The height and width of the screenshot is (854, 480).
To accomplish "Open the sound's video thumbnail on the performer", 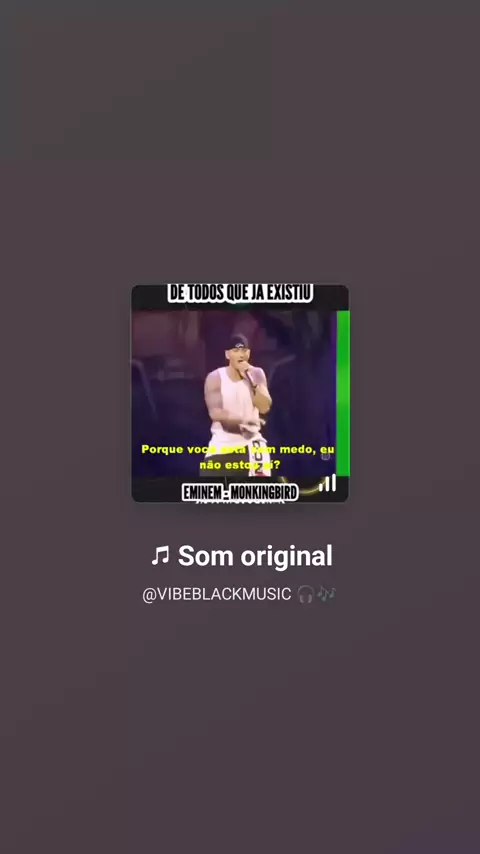I will [240, 393].
